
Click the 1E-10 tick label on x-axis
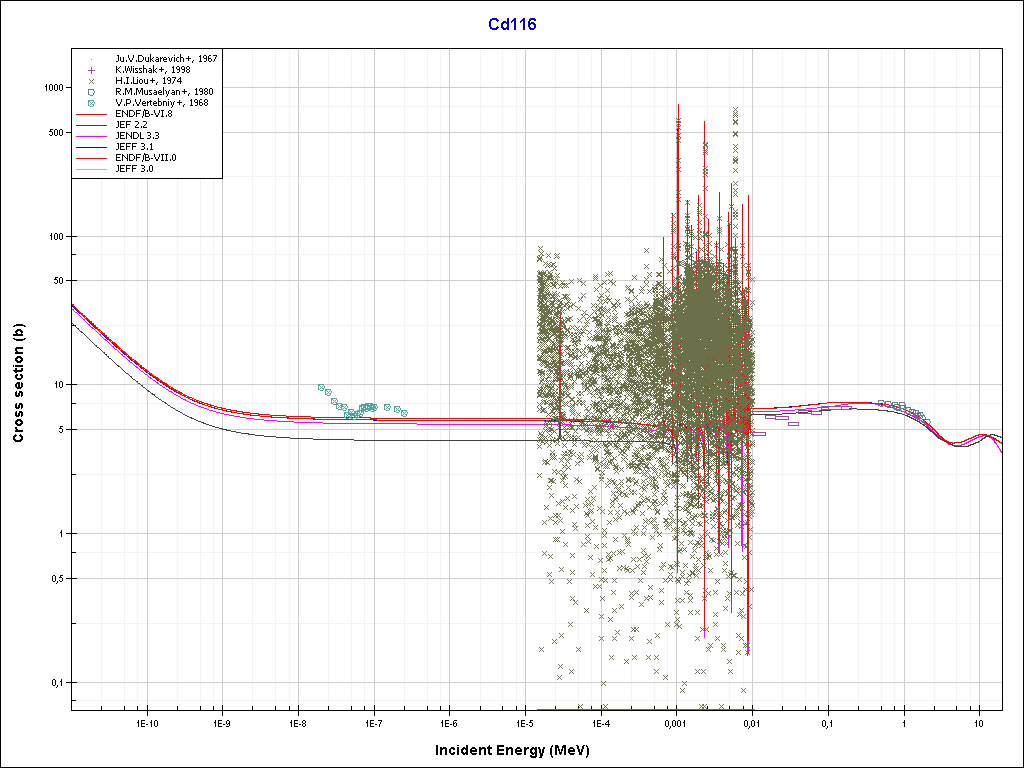(147, 722)
